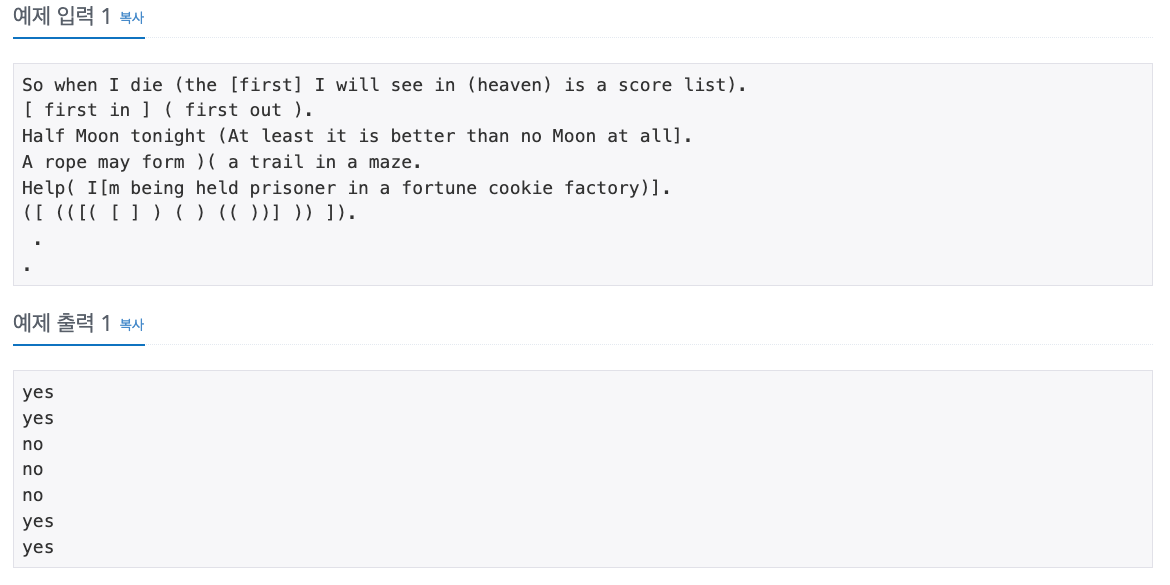Click the 예제 출력 1 heading text
This screenshot has height=585, width=1170.
coord(62,323)
